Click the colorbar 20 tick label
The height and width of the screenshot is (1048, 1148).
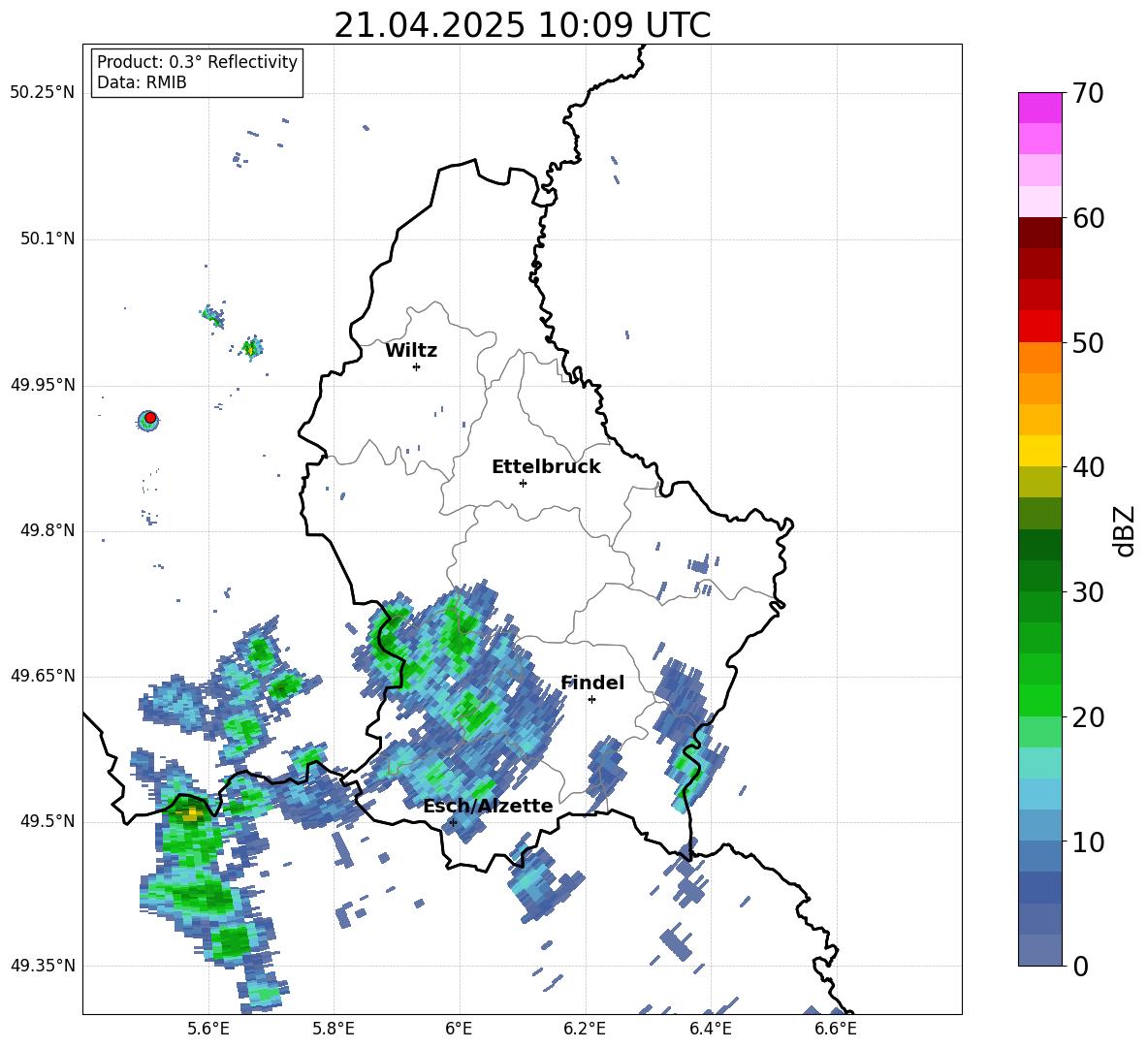tap(1089, 717)
